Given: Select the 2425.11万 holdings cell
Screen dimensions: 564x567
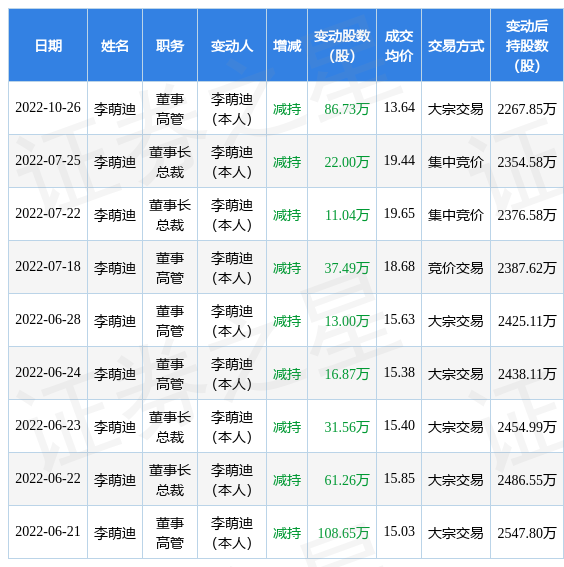Looking at the screenshot, I should coord(527,321).
